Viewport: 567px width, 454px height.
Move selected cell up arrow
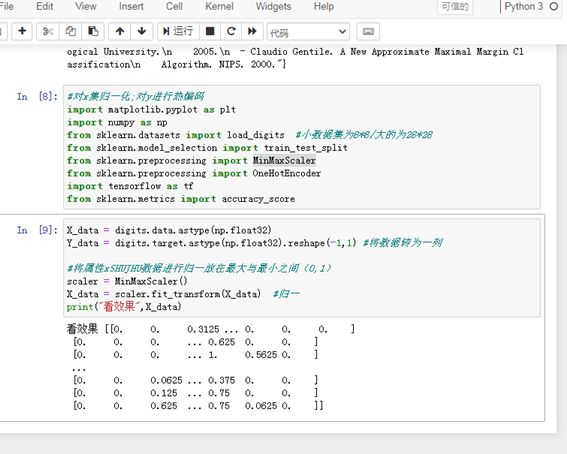coord(120,31)
